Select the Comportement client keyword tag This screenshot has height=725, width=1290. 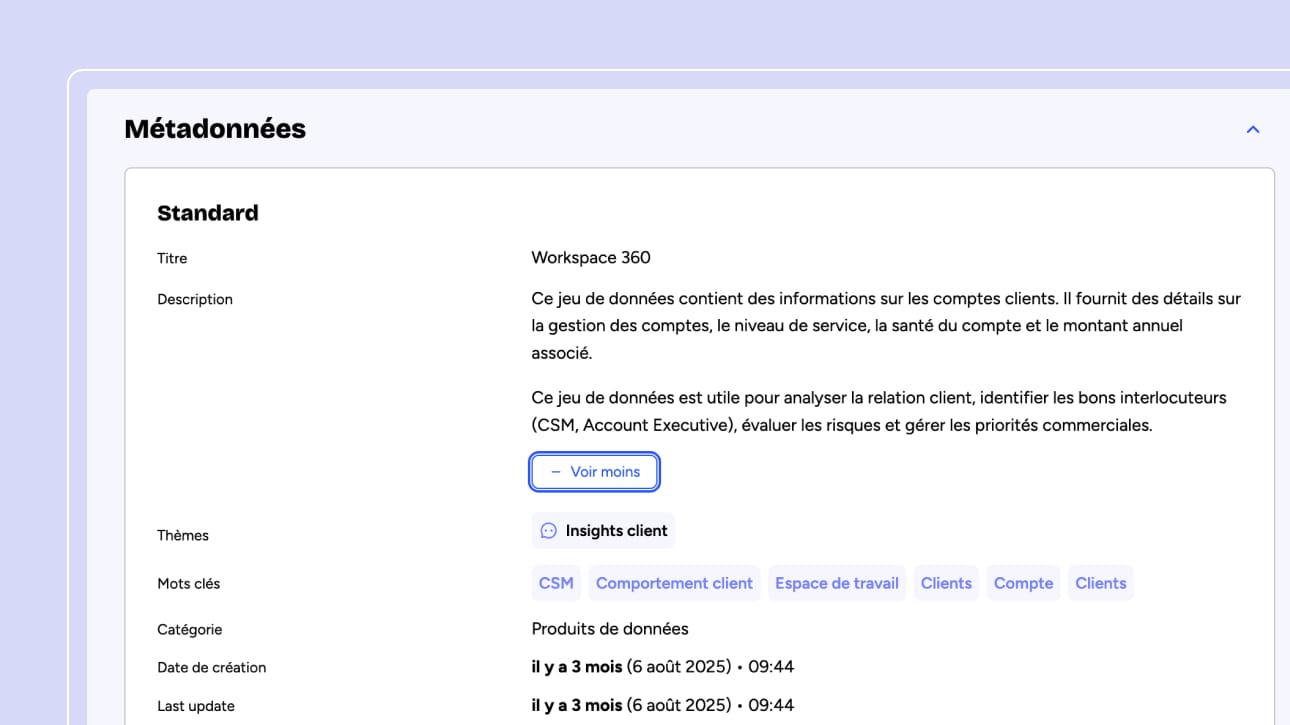tap(674, 583)
